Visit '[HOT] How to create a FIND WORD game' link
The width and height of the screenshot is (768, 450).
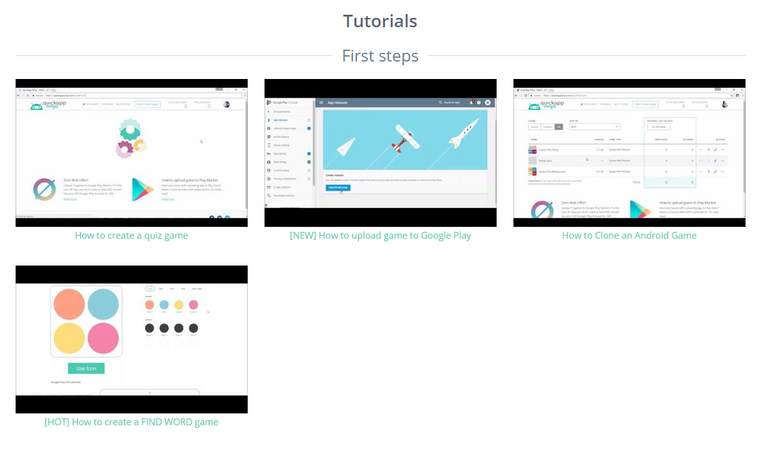[131, 422]
